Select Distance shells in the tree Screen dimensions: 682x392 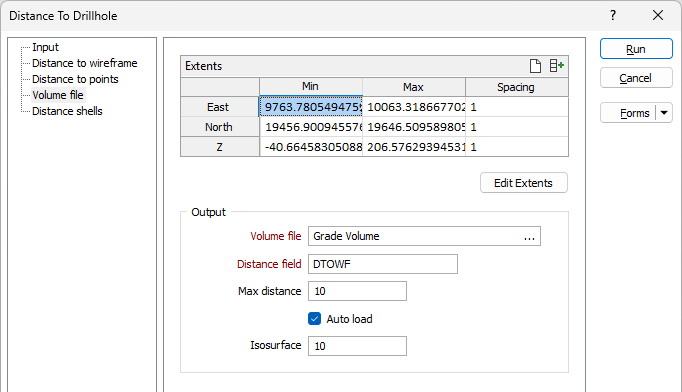click(67, 111)
